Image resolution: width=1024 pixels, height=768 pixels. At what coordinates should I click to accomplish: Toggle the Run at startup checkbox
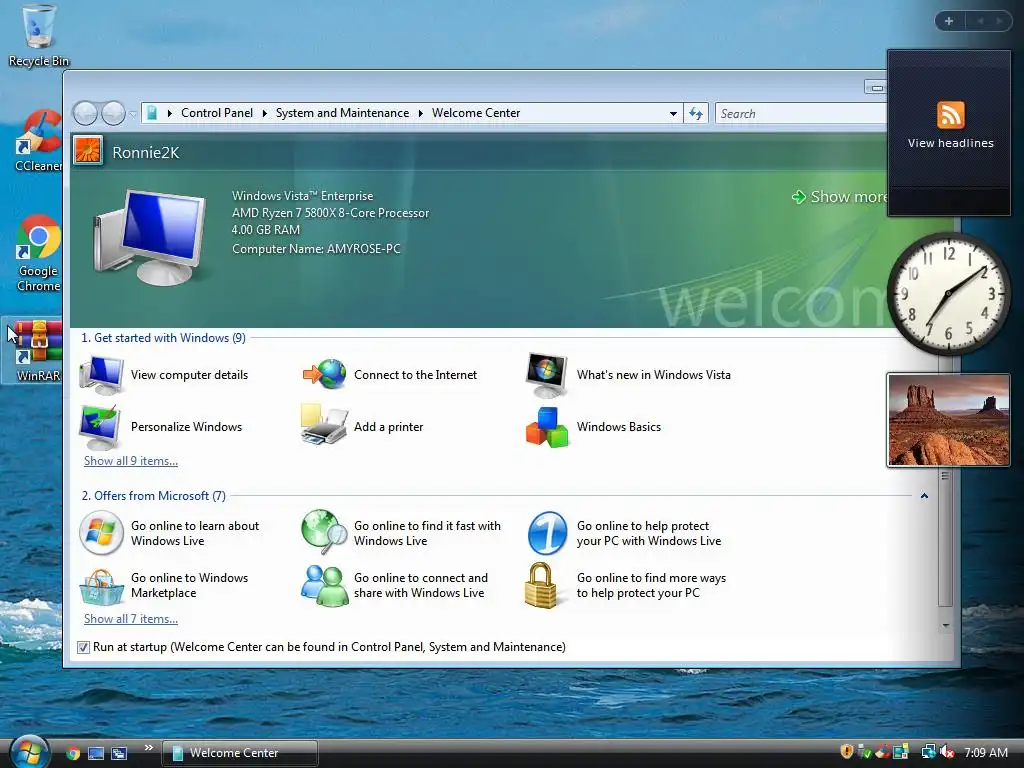click(x=83, y=647)
